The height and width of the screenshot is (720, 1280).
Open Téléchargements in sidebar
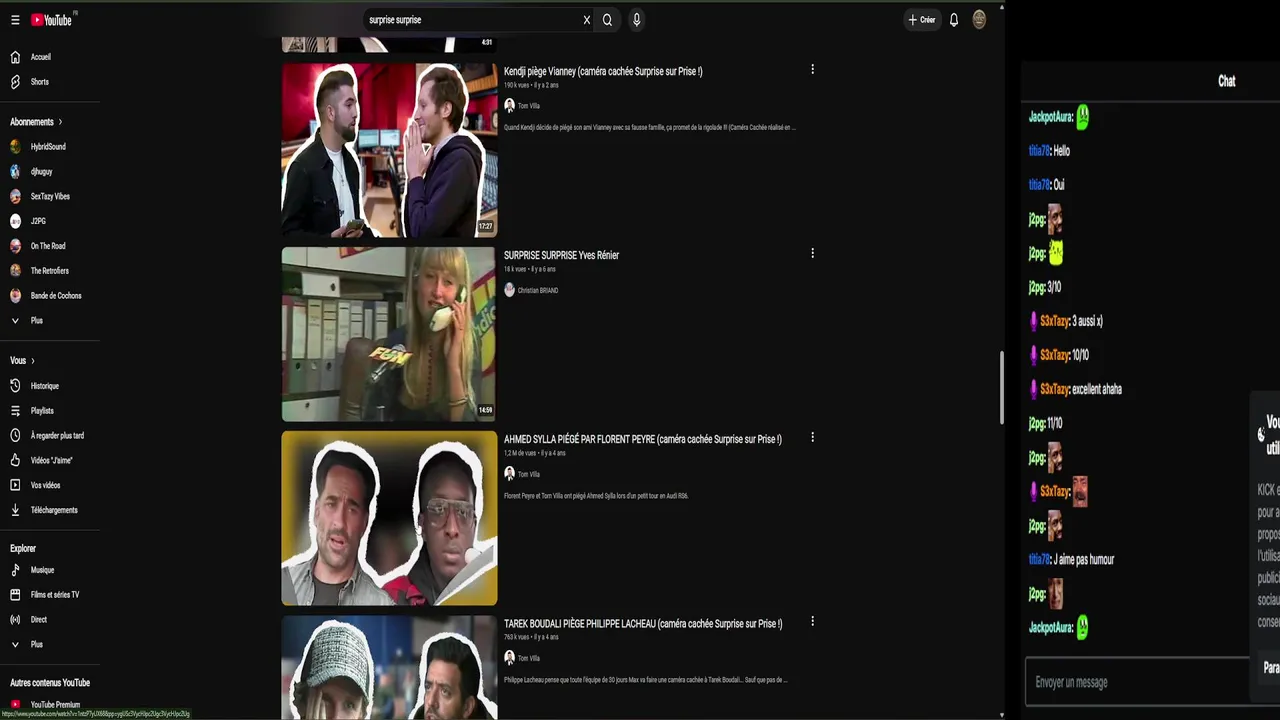coord(54,510)
